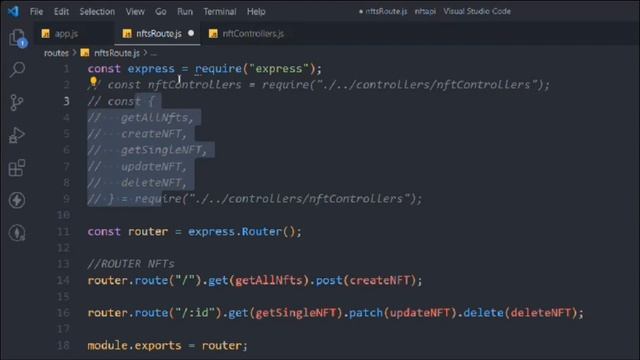Select the nftsRoute.js tab
This screenshot has width=640, height=360.
159,33
